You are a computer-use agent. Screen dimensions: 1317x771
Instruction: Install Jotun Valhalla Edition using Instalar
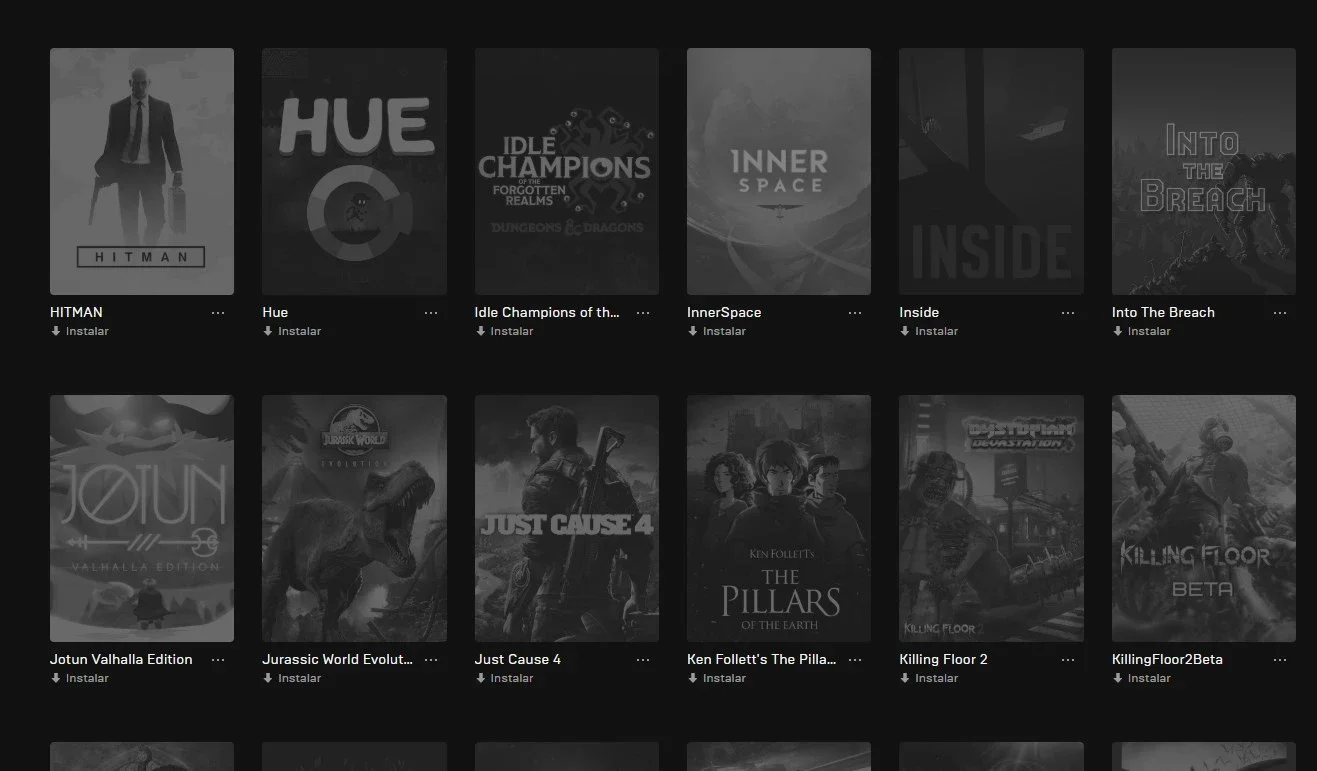(x=80, y=678)
